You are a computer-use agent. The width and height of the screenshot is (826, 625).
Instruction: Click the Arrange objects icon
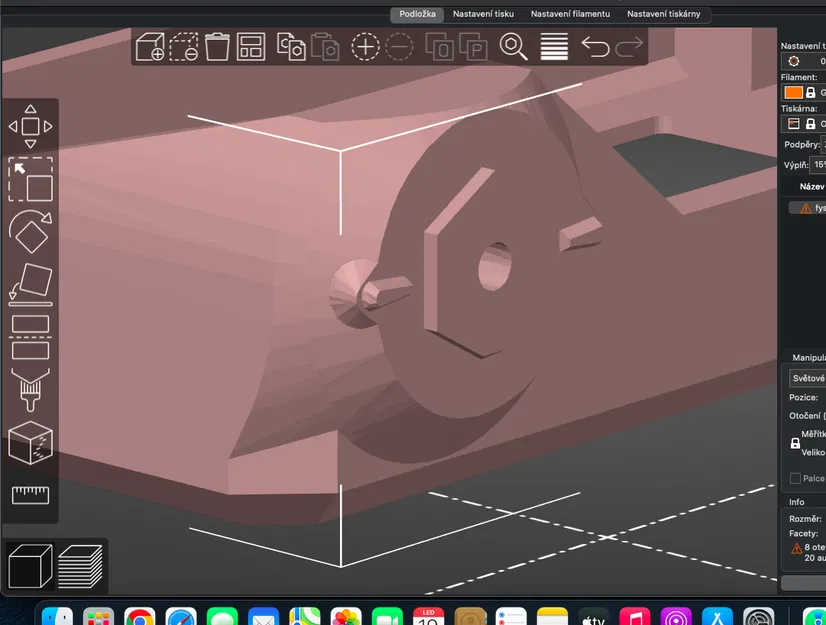251,47
